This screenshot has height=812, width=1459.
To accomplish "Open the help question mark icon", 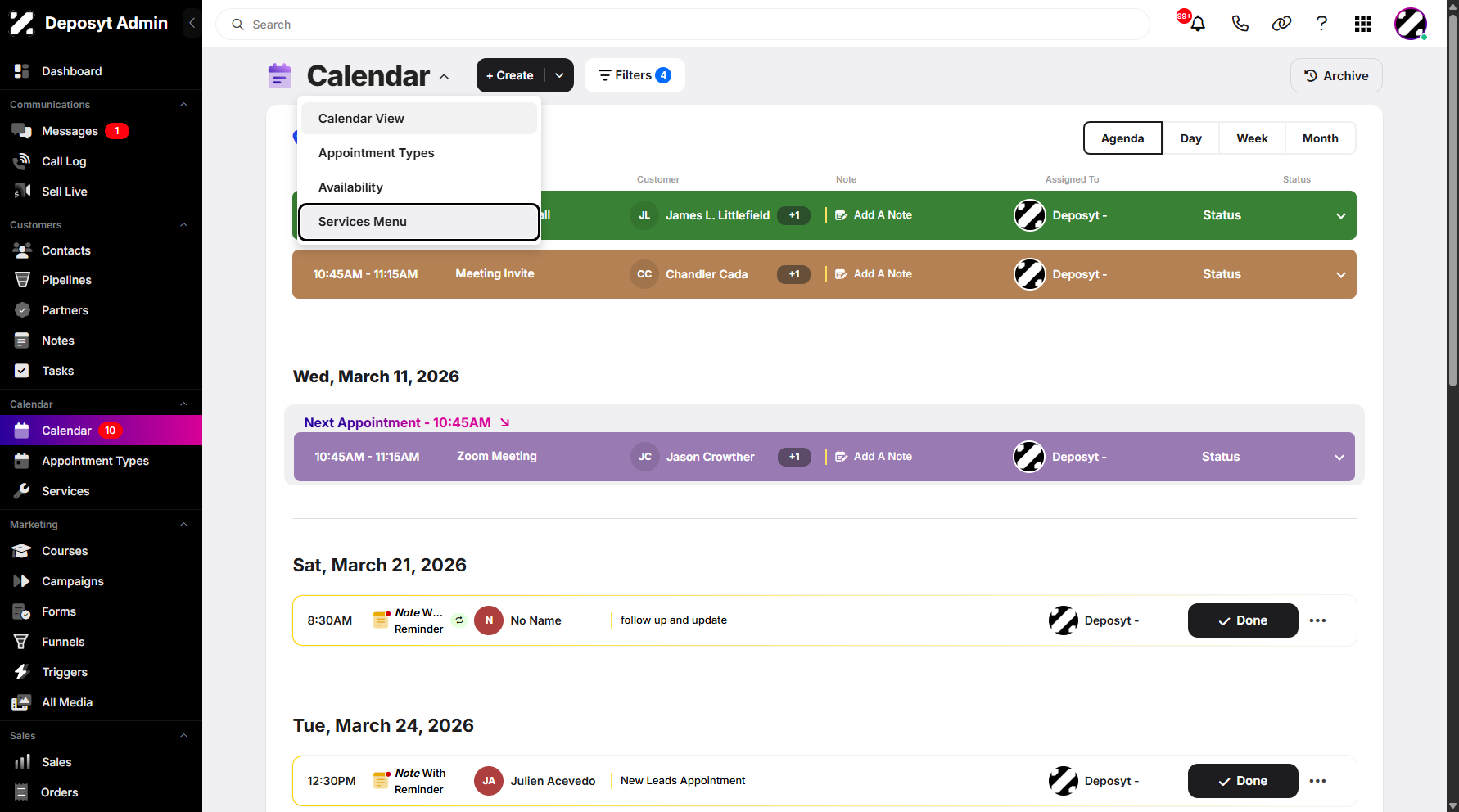I will [x=1321, y=24].
